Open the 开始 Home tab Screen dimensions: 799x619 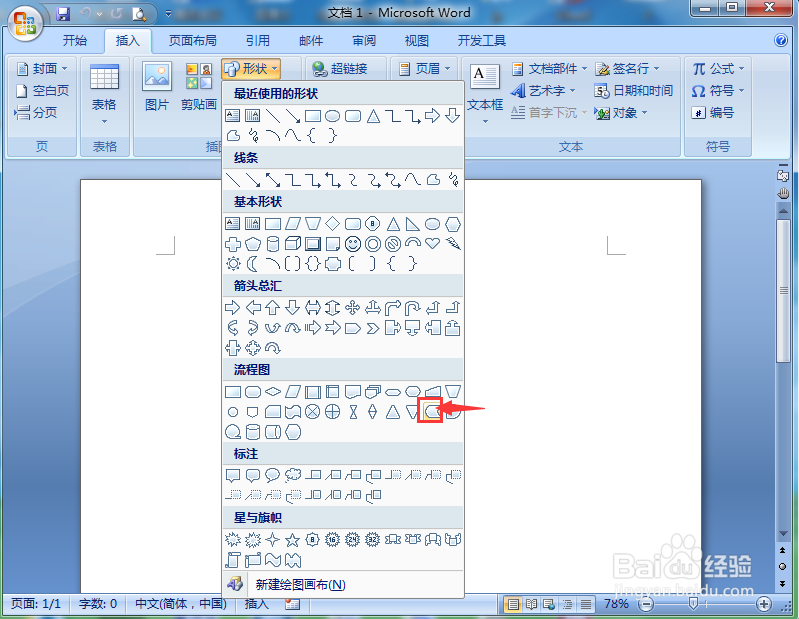pyautogui.click(x=75, y=41)
